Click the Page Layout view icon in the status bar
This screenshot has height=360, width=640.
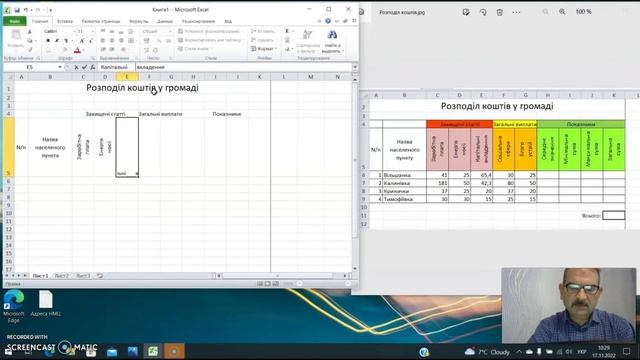268,284
